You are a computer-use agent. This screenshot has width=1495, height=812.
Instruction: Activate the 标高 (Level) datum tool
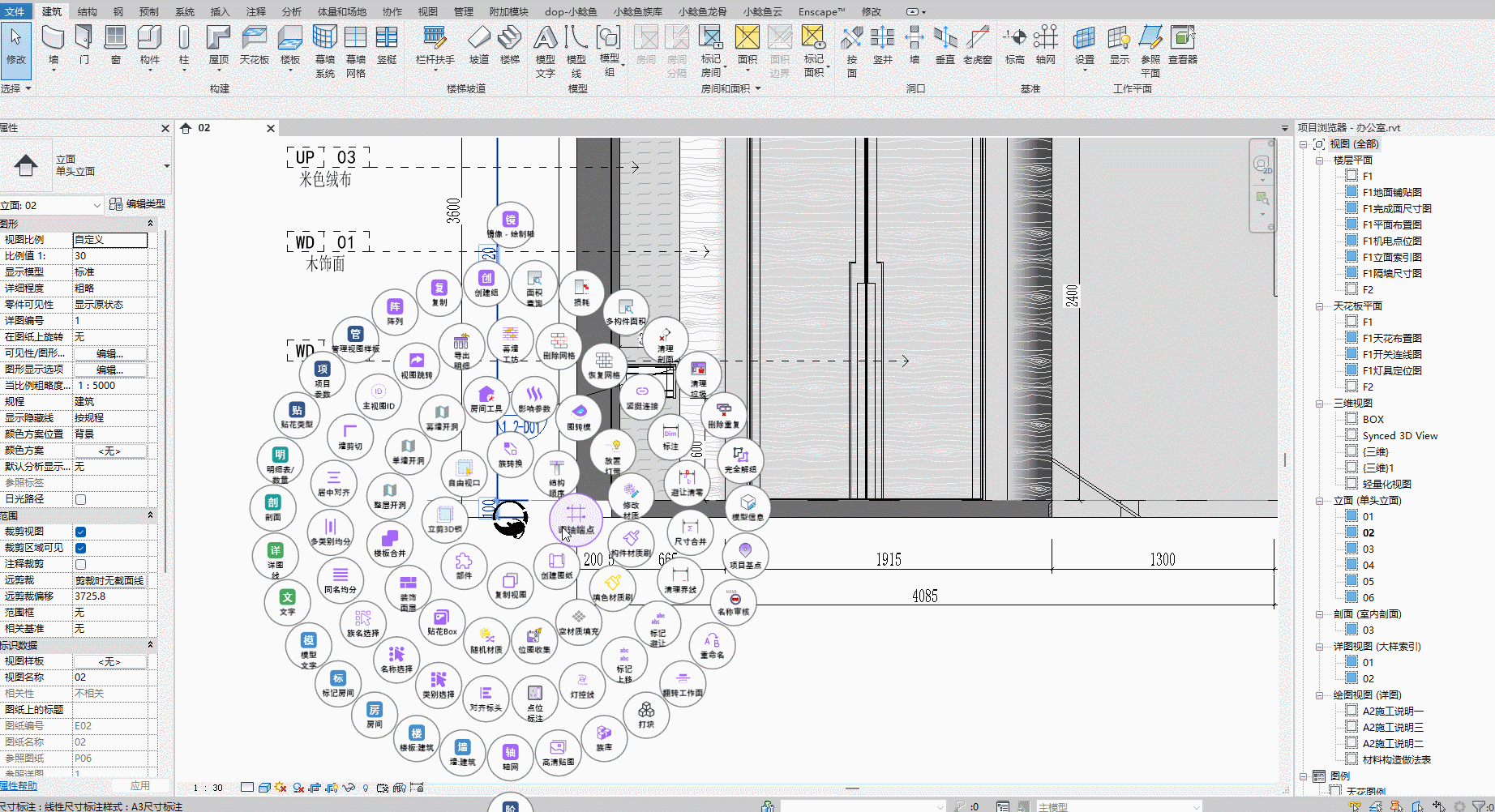click(1014, 45)
